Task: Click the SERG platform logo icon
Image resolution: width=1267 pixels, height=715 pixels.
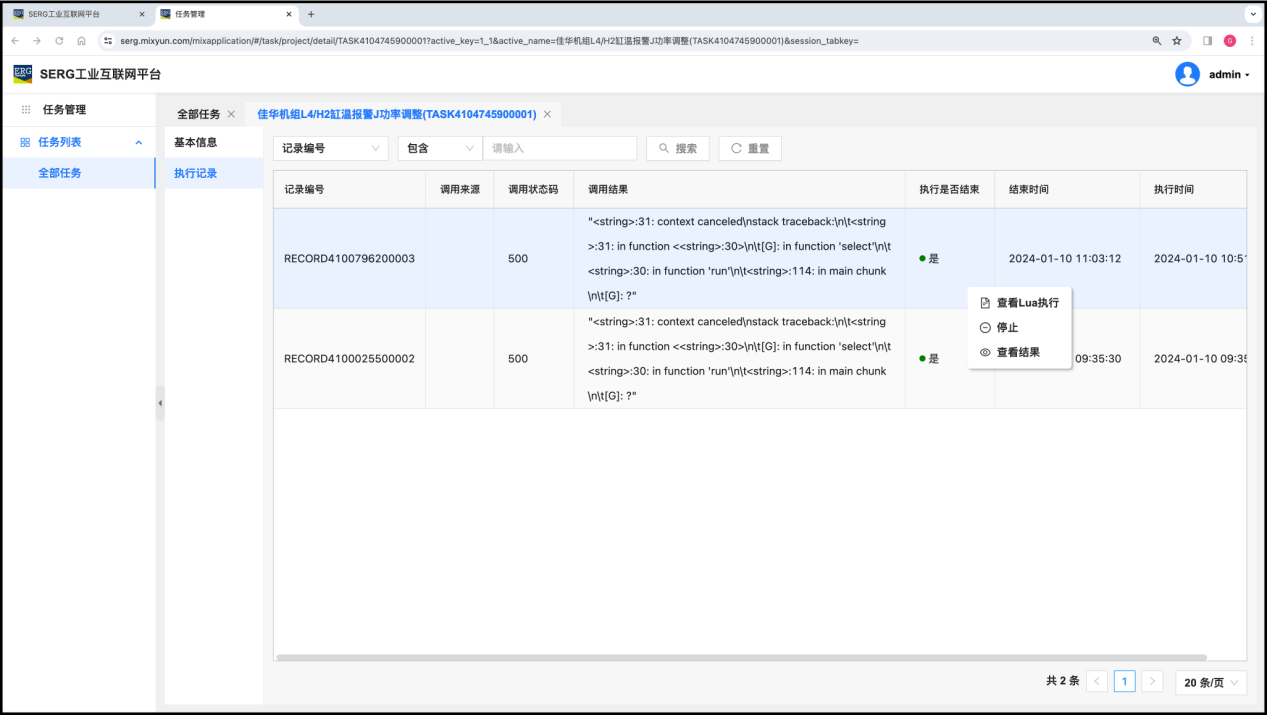Action: [22, 74]
